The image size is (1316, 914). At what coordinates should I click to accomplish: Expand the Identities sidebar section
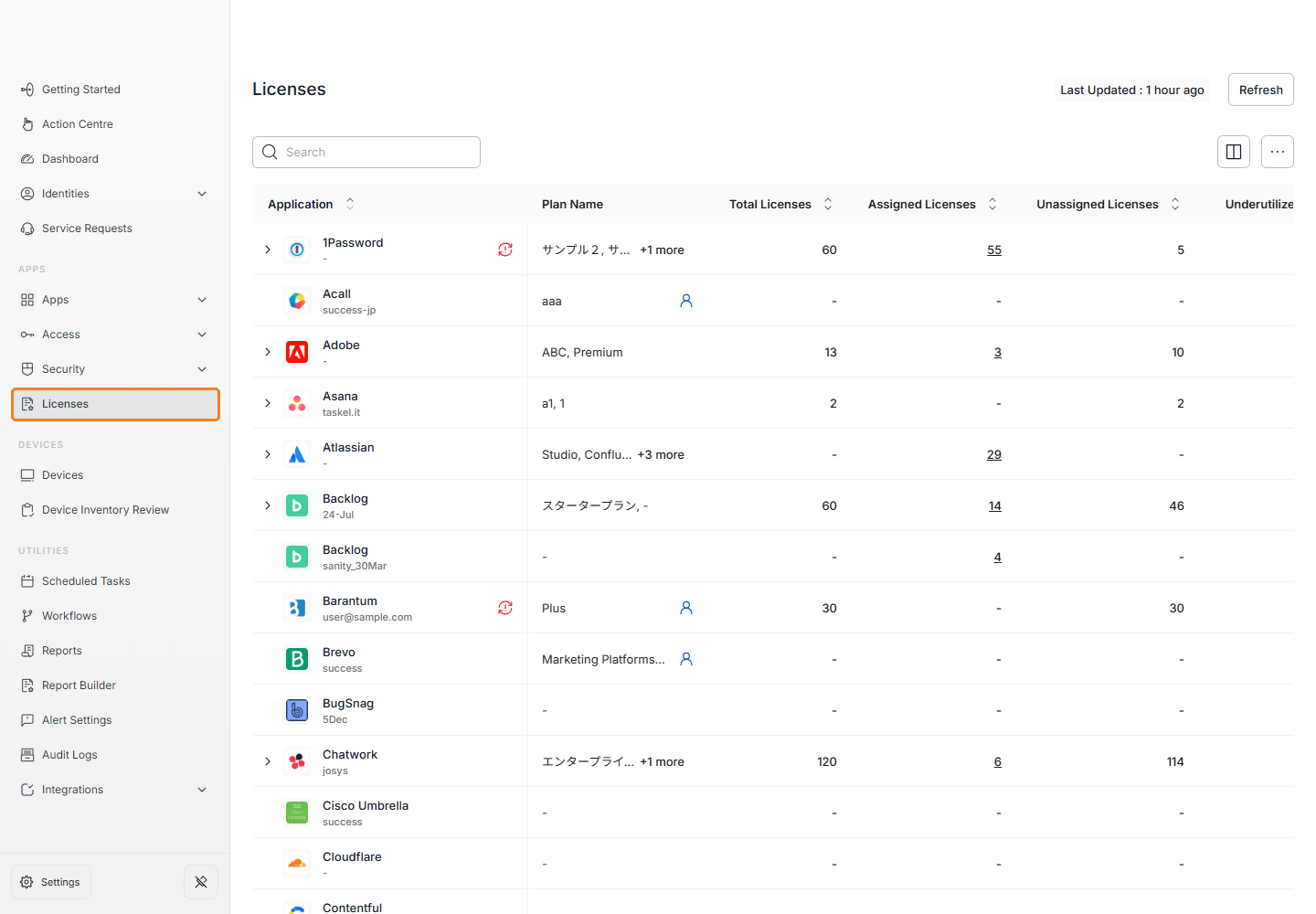click(202, 194)
